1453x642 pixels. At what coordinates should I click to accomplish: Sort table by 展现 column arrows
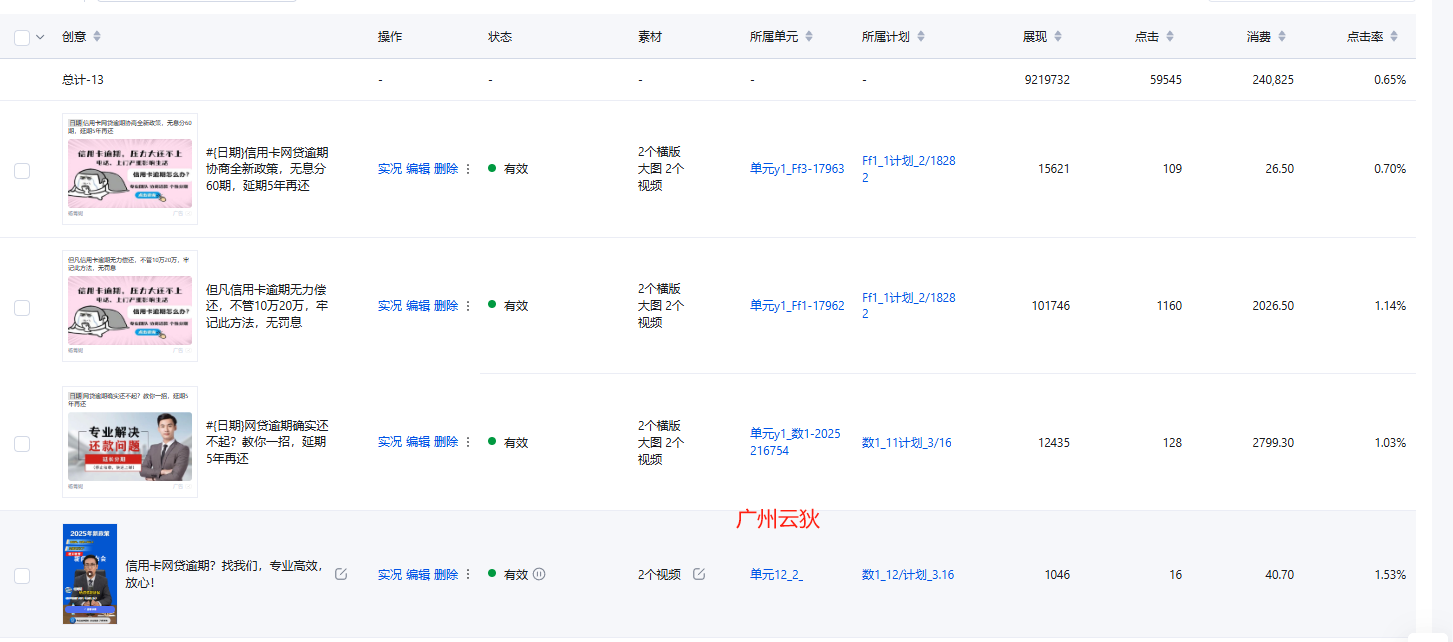click(1058, 37)
